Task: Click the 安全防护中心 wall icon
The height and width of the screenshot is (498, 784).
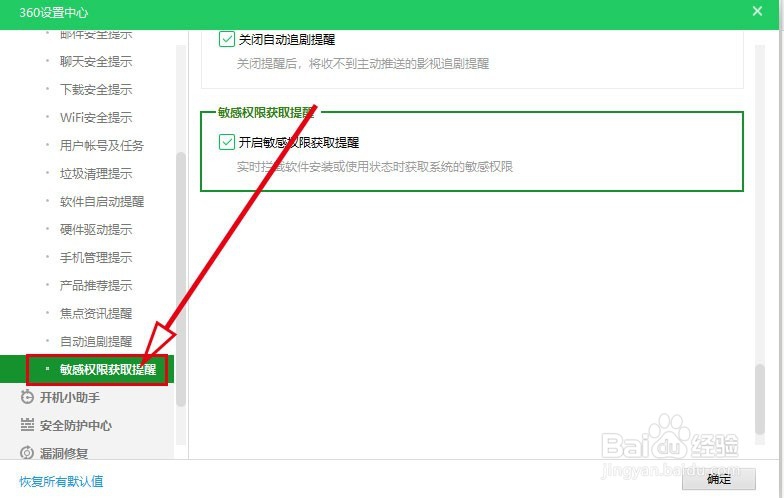Action: point(27,424)
